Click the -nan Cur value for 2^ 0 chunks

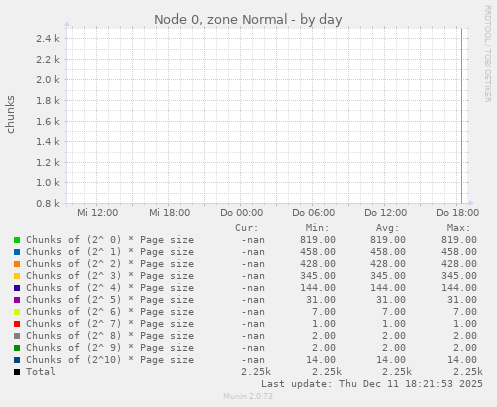click(x=253, y=240)
